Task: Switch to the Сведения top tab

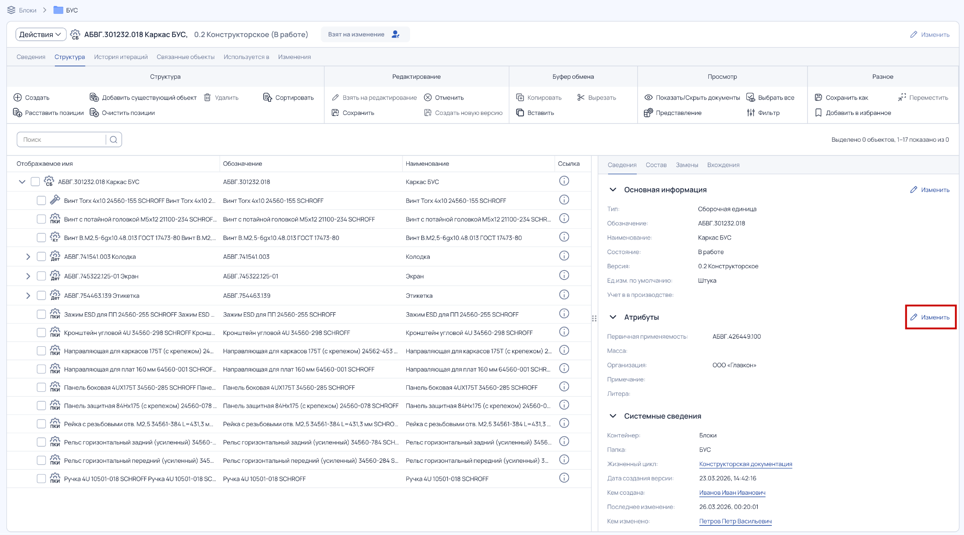Action: point(31,57)
